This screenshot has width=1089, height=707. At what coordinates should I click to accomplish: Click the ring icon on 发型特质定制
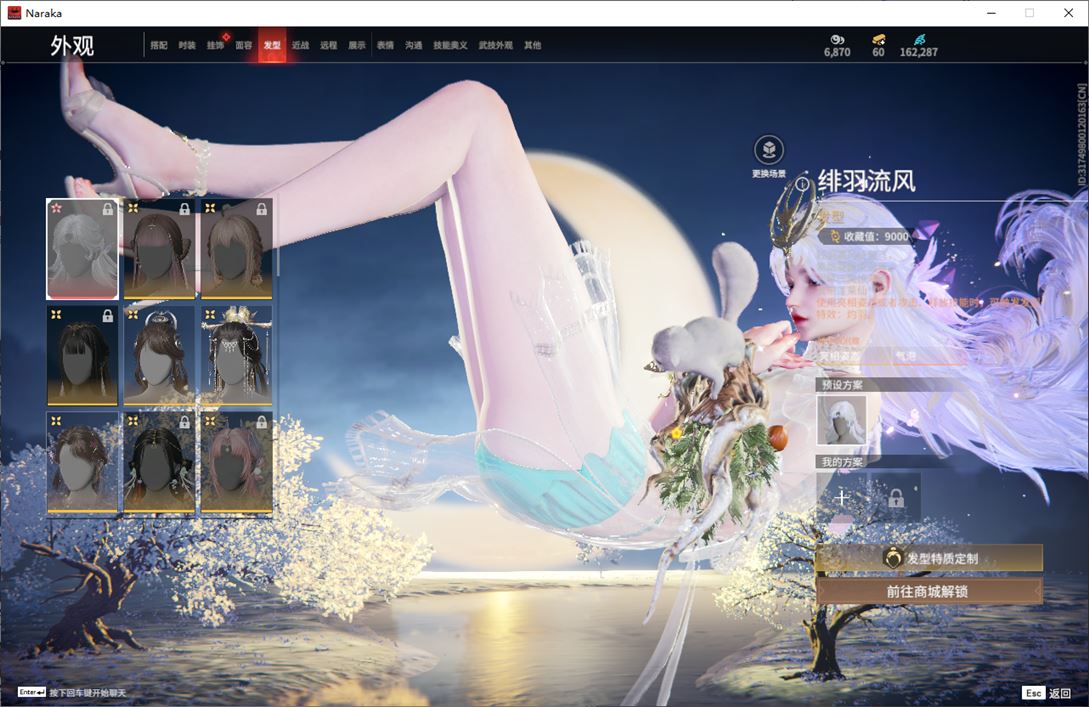tap(892, 558)
